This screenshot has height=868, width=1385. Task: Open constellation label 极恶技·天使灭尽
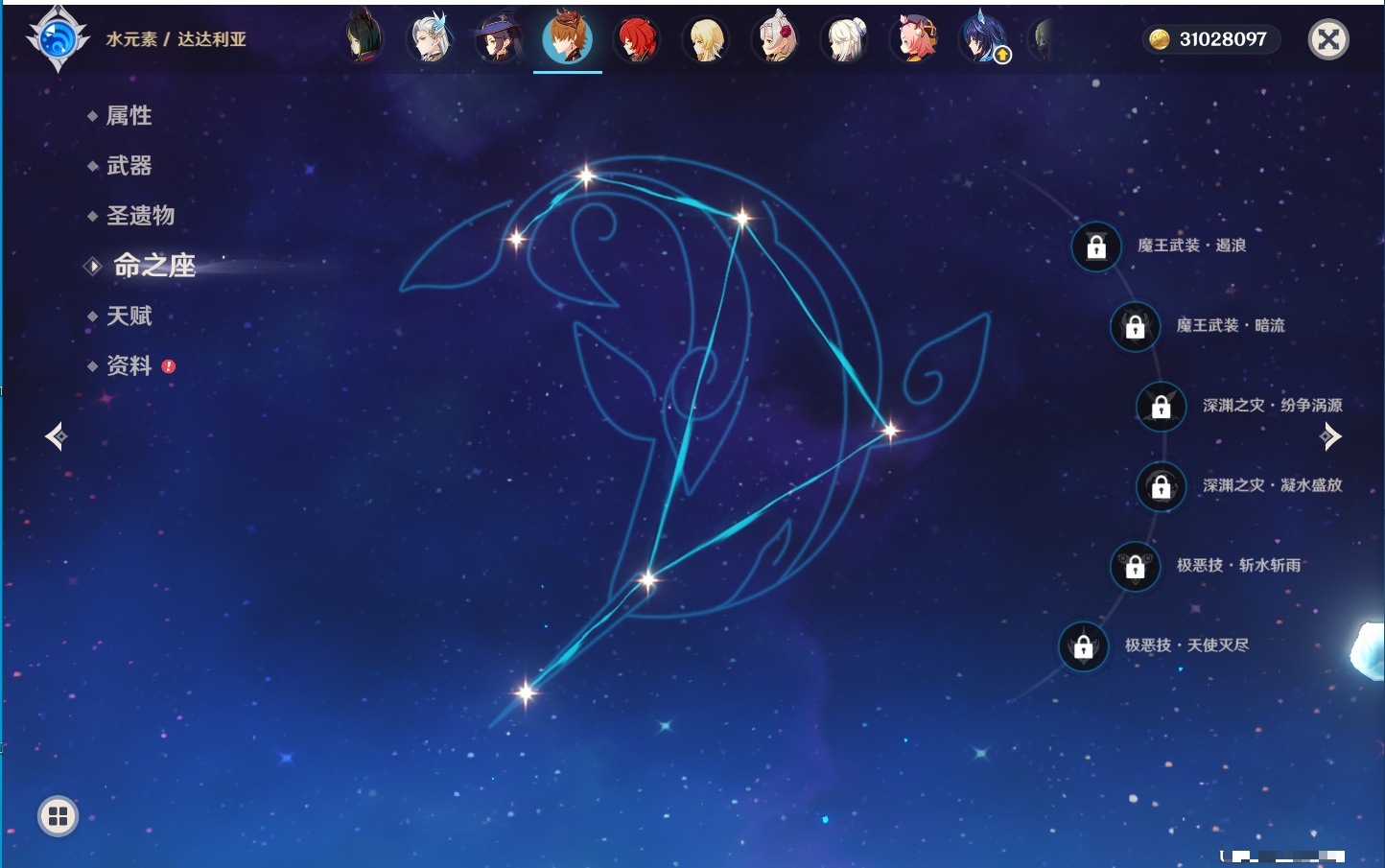(x=1186, y=645)
